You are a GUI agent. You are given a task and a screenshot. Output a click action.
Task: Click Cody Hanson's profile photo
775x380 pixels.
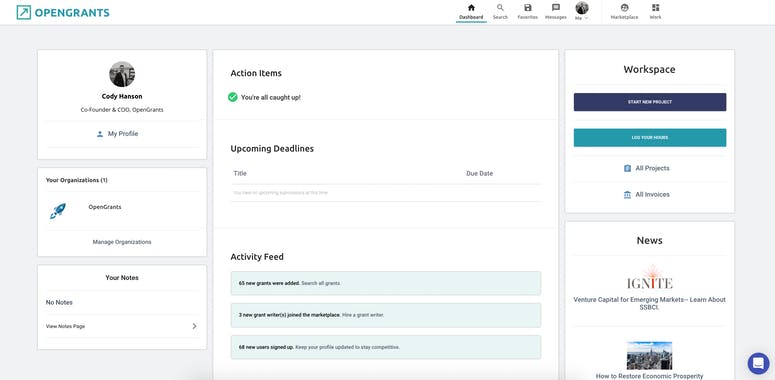[x=122, y=74]
